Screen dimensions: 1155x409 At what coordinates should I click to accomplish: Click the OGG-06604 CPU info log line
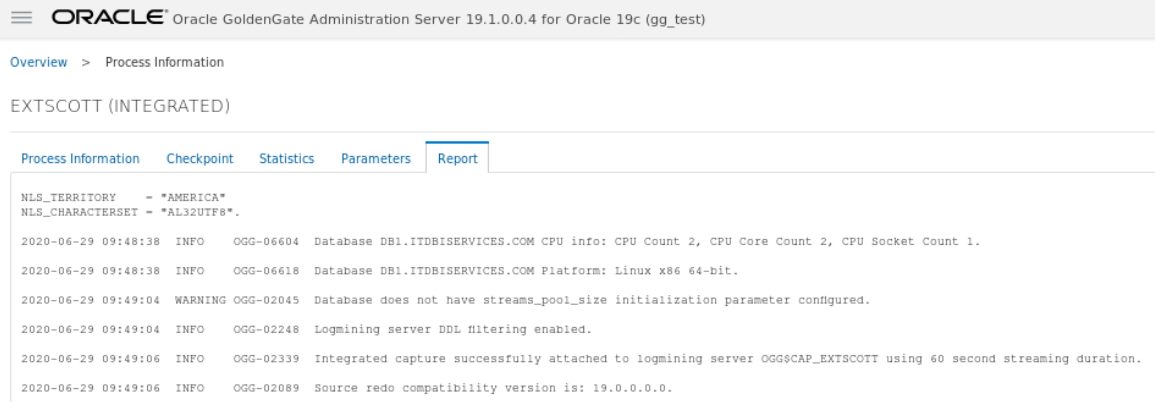[501, 242]
